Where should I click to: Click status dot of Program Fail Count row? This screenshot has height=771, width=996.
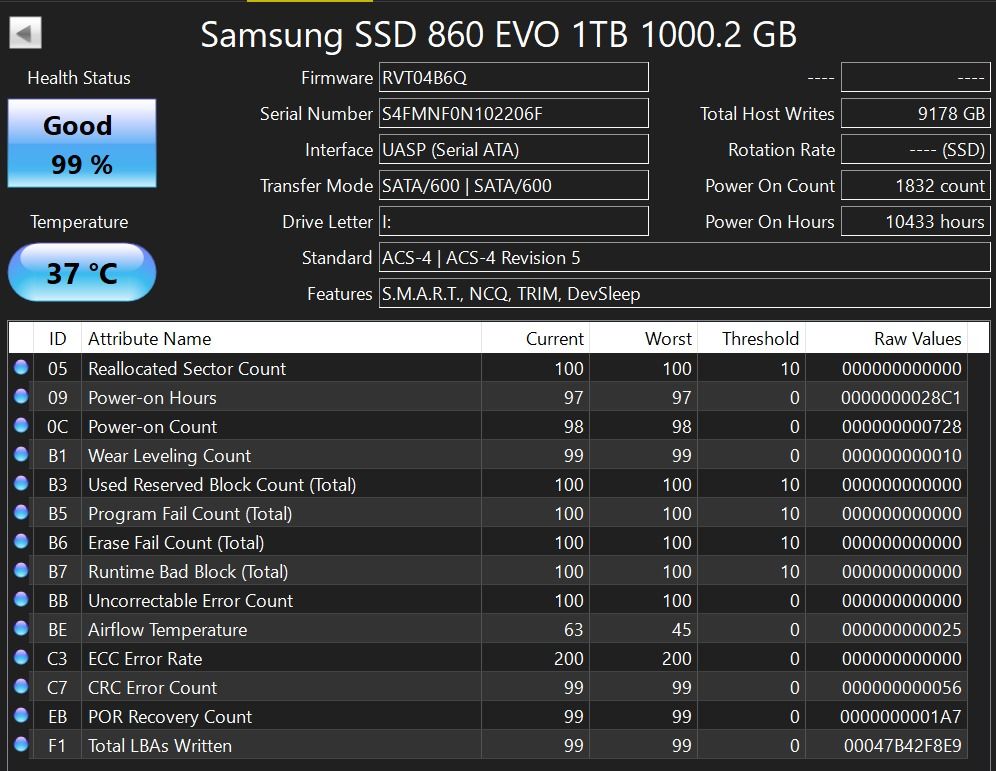21,512
